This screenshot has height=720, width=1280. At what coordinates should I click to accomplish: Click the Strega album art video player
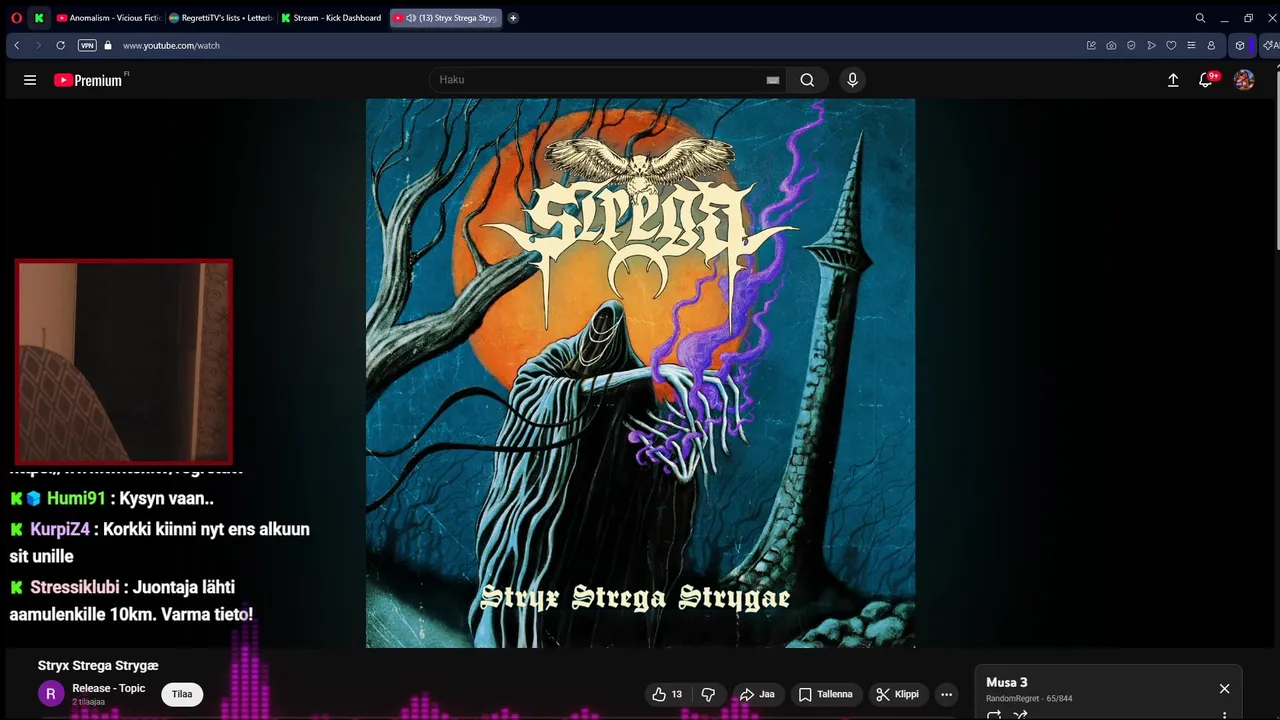(x=640, y=373)
